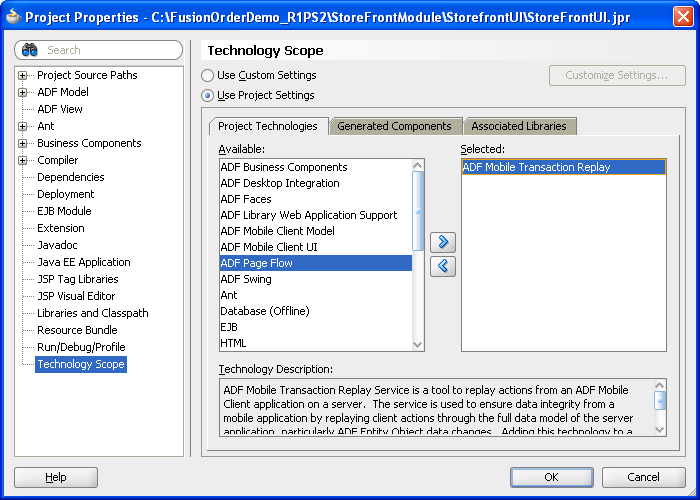Open Help for this dialog
Screen dimensions: 700x500
pos(56,477)
